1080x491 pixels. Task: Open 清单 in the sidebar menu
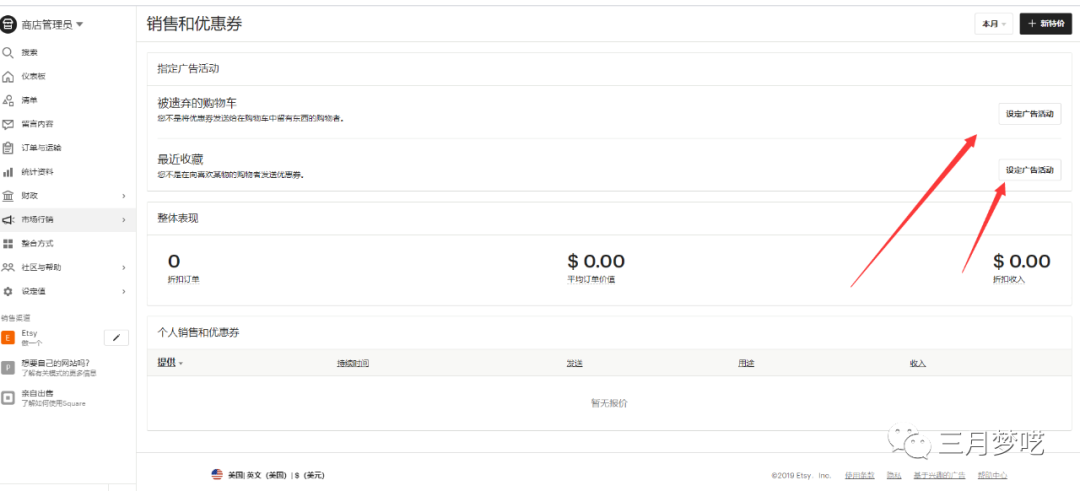coord(30,100)
